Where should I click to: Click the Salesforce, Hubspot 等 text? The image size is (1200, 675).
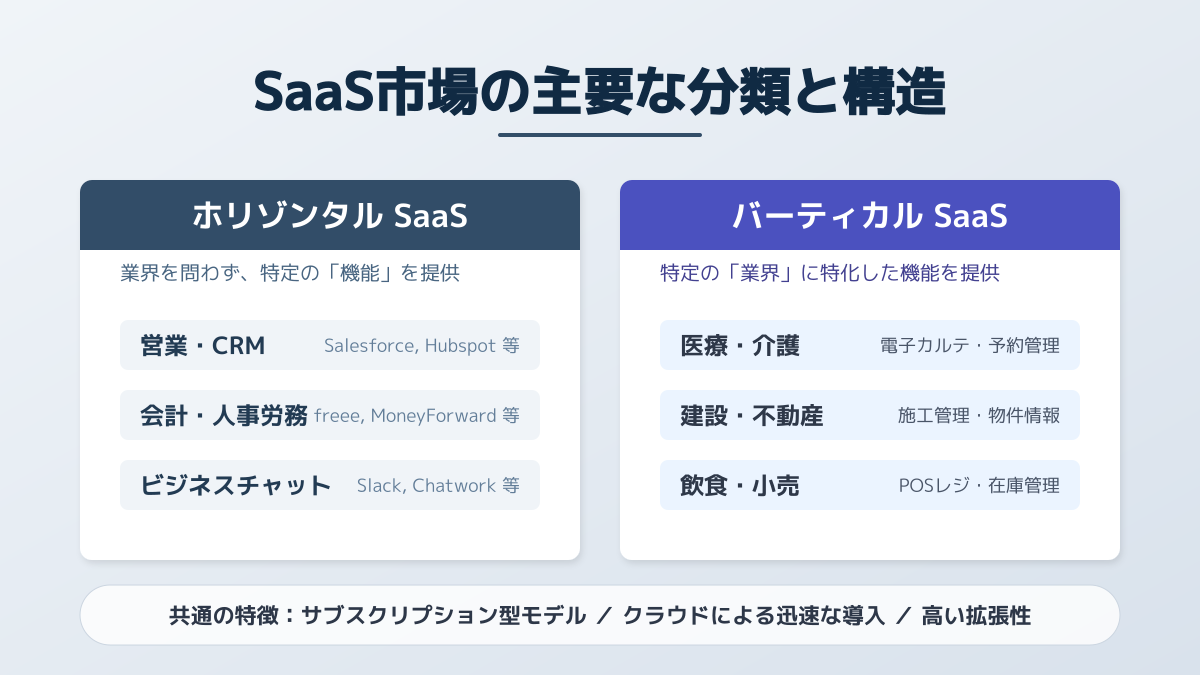coord(421,346)
